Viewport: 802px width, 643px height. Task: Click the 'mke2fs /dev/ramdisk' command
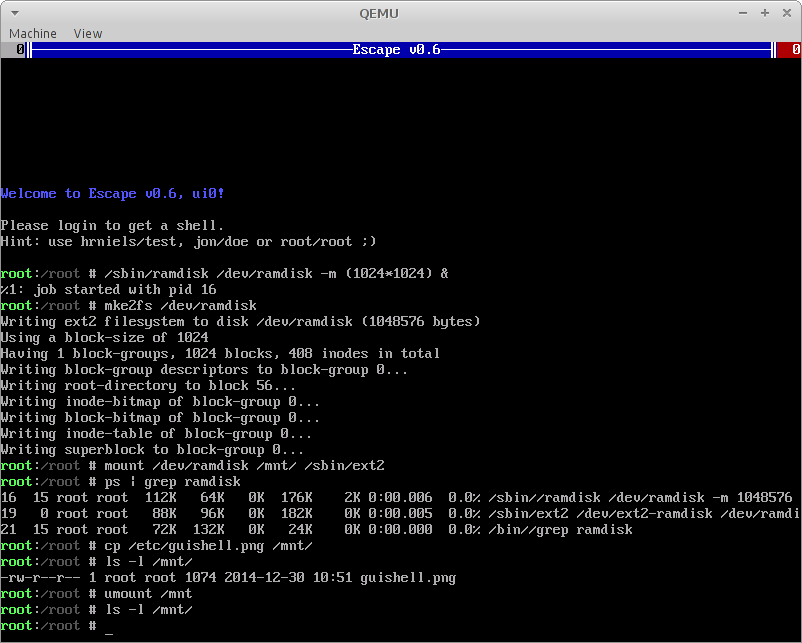tap(181, 306)
